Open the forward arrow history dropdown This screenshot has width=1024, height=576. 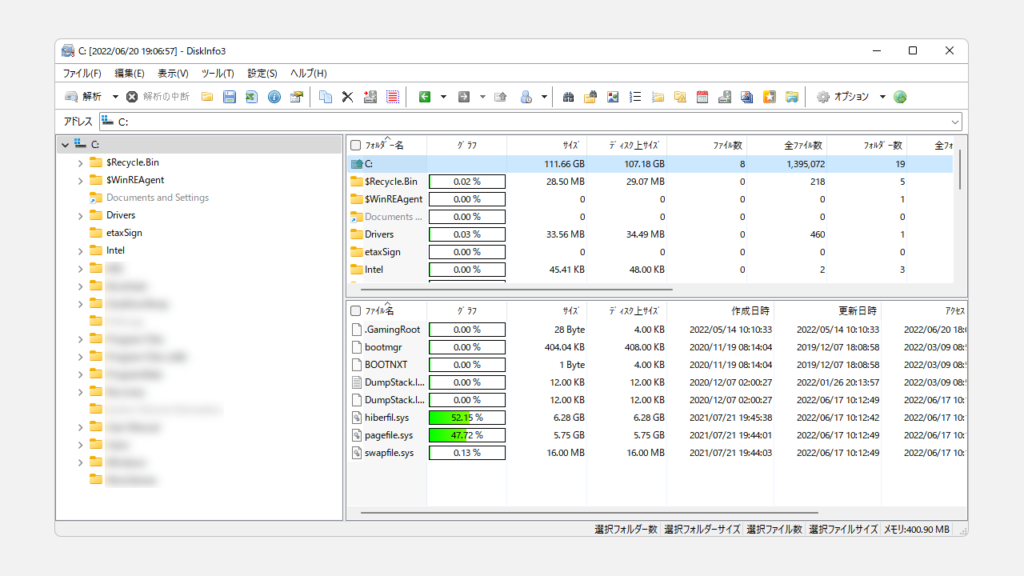pos(483,97)
